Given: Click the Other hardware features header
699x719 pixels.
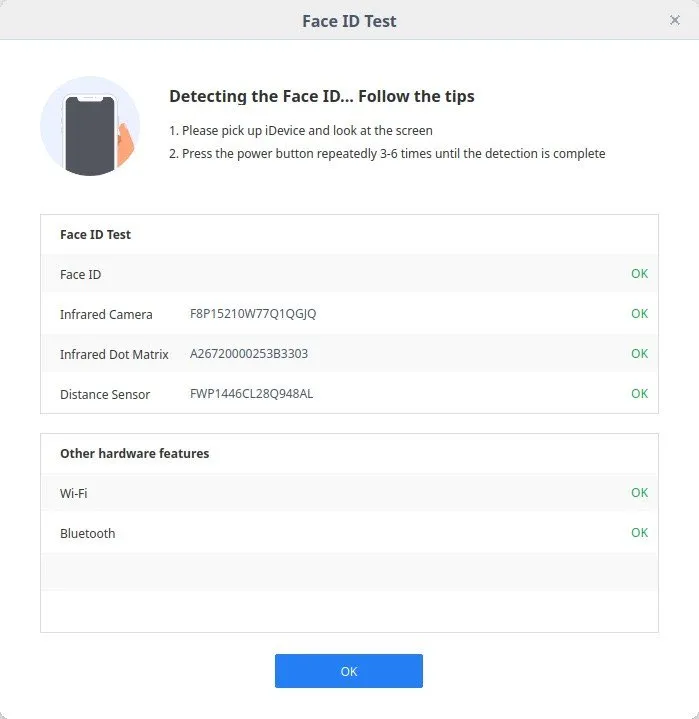Looking at the screenshot, I should [x=134, y=453].
